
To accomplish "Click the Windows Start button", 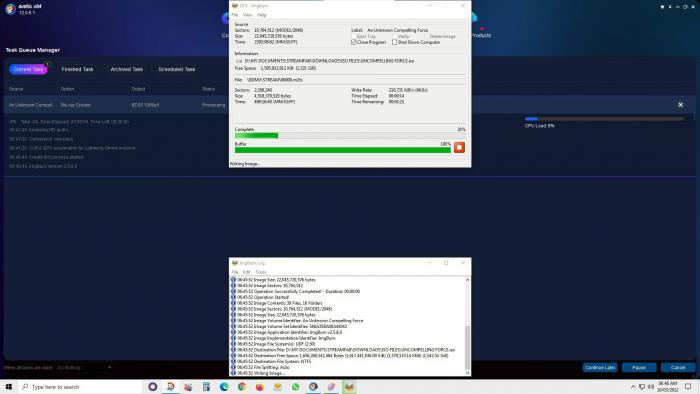I will point(8,386).
